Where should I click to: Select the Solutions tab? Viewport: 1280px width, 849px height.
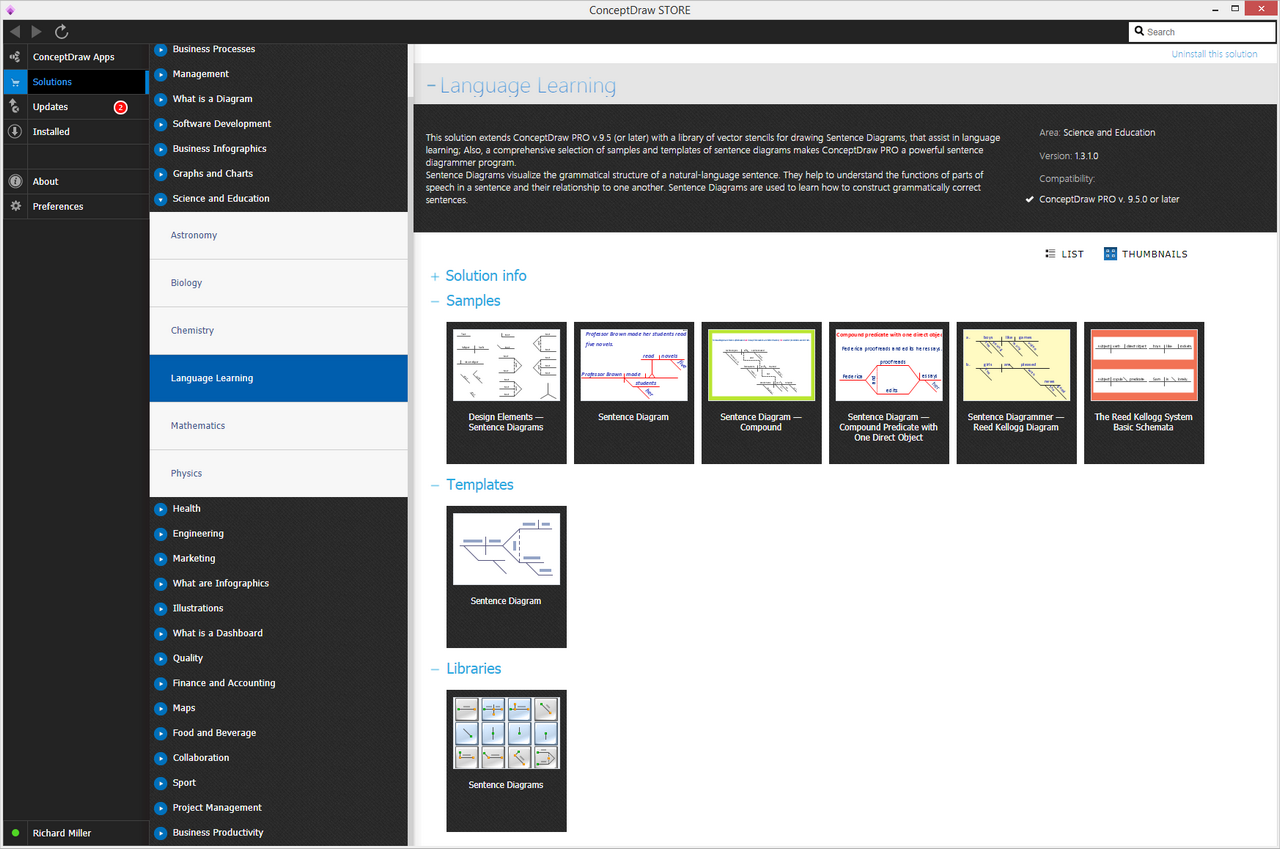[x=74, y=82]
